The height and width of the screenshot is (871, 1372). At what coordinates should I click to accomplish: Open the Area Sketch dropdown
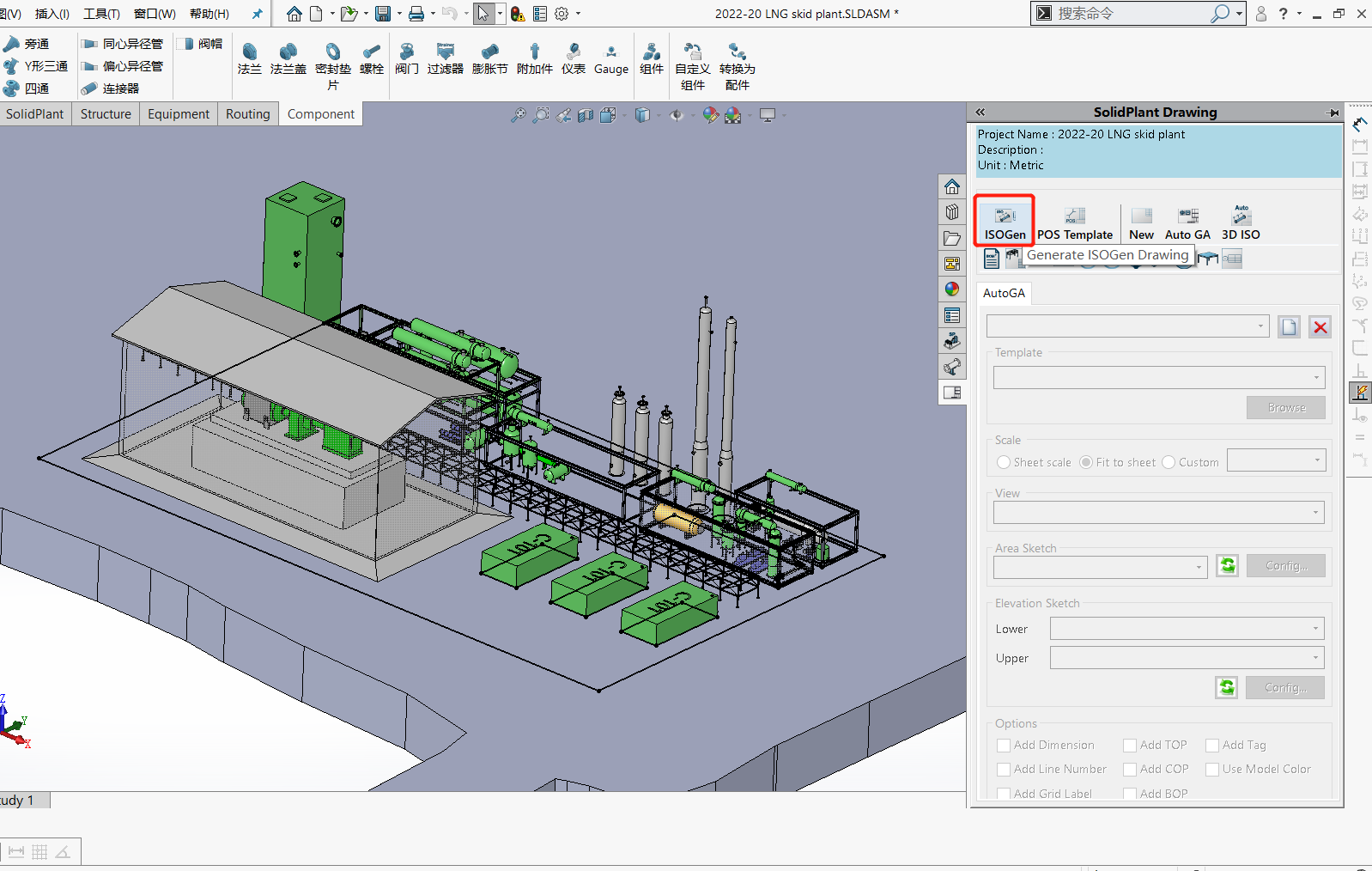tap(1100, 567)
